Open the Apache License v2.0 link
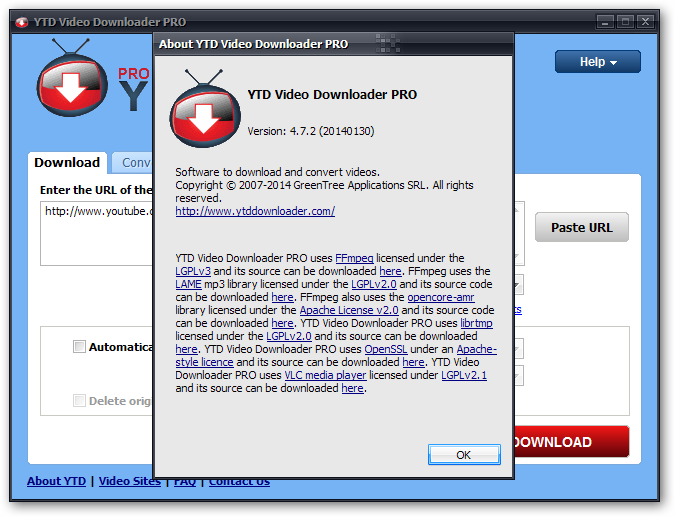 click(349, 310)
